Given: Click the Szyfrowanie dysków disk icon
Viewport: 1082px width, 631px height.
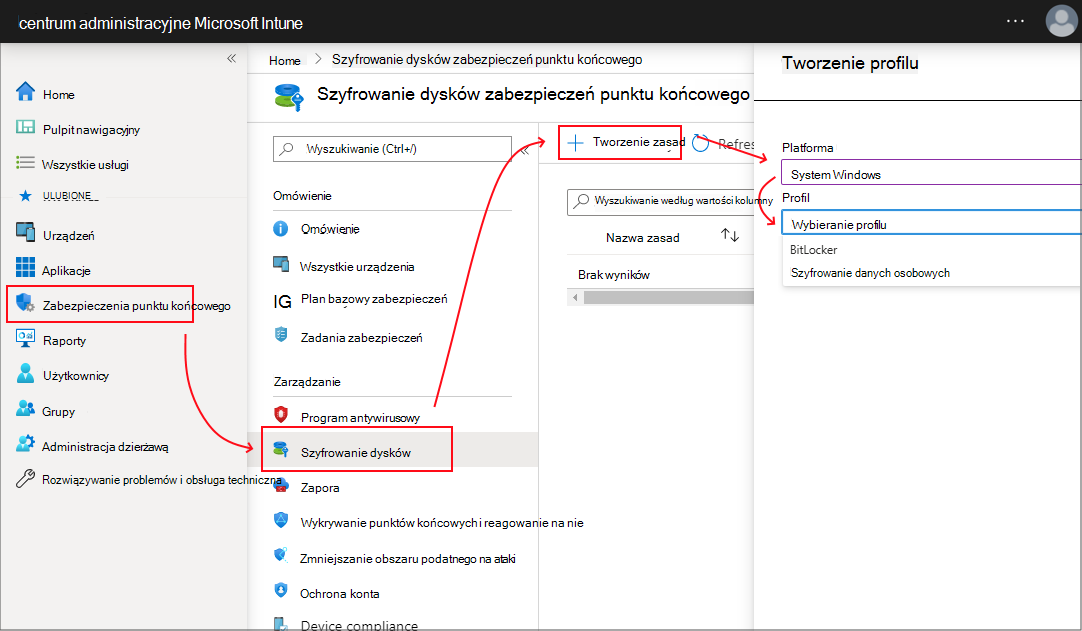Looking at the screenshot, I should click(281, 450).
